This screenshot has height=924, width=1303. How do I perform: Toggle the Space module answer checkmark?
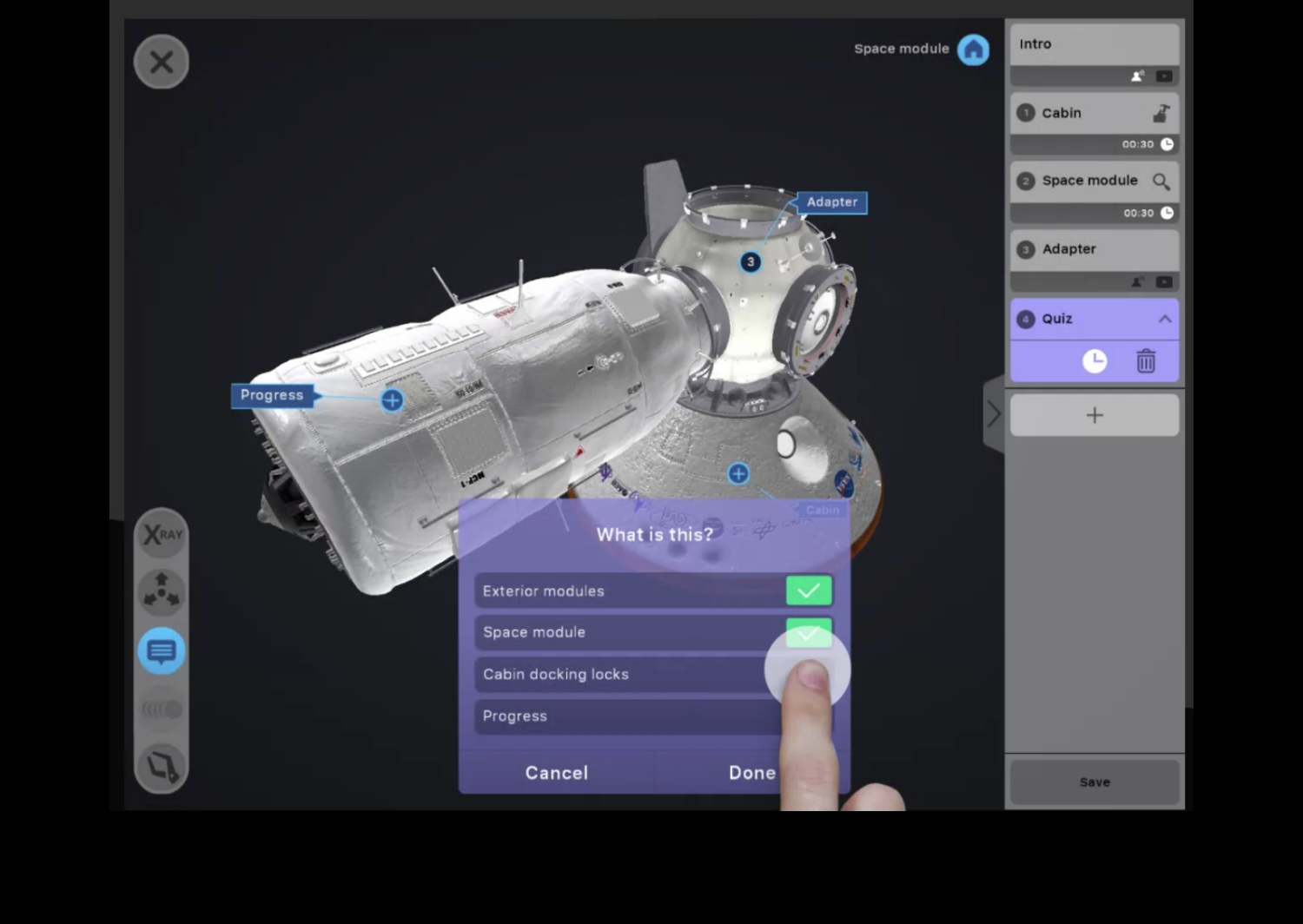click(809, 632)
